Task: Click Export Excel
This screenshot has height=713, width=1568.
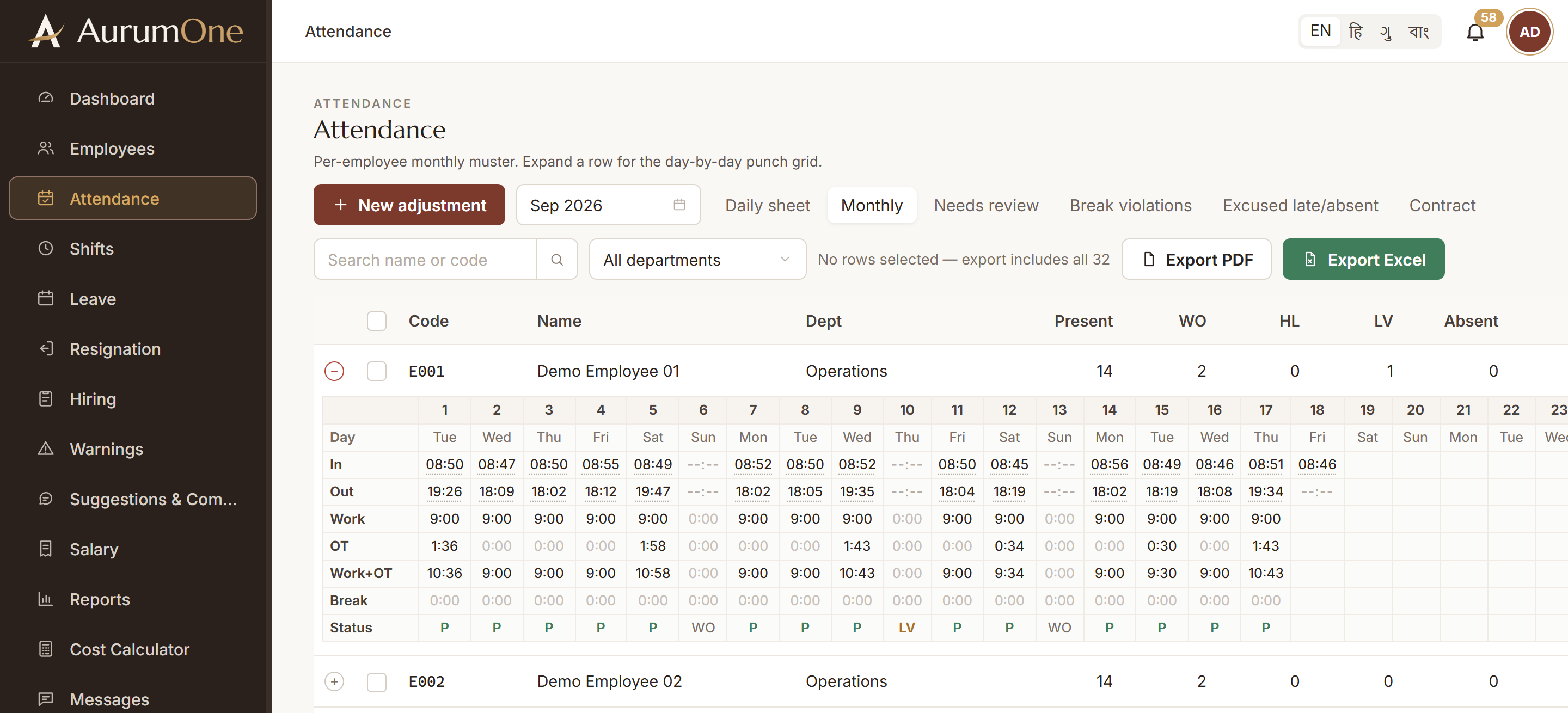Action: (x=1363, y=260)
